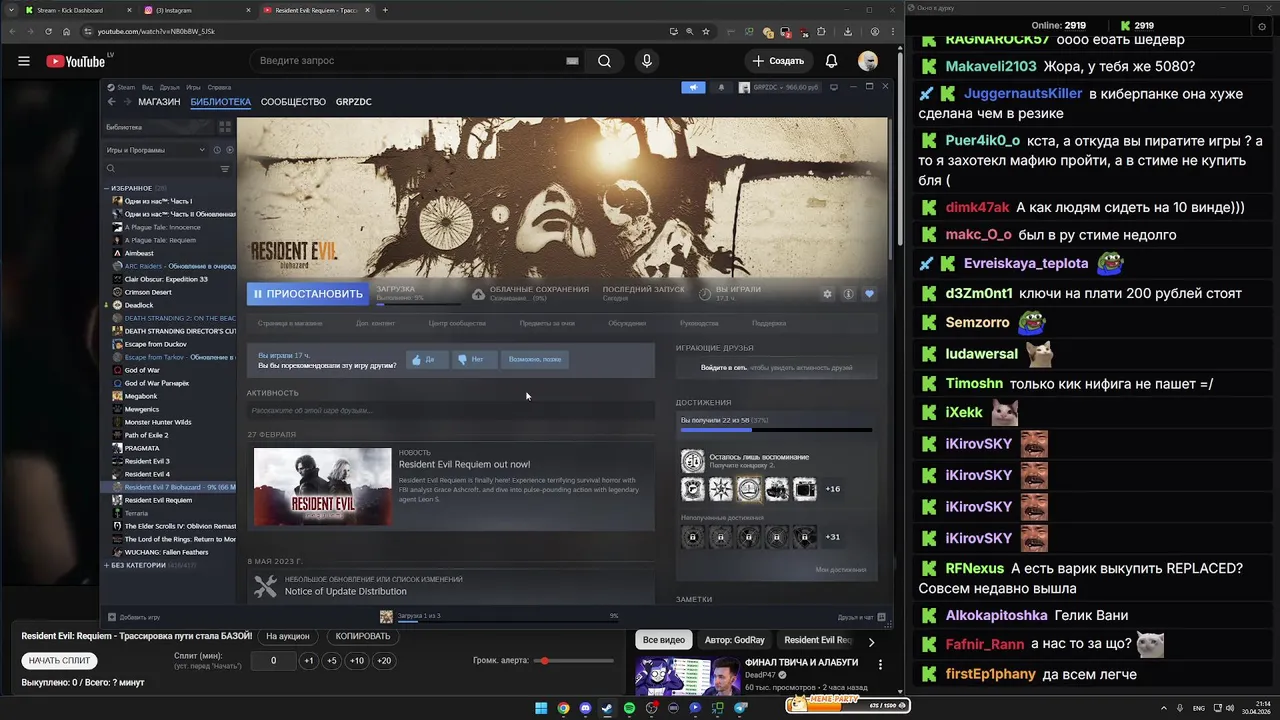Open Steam from Windows taskbar

[x=607, y=708]
